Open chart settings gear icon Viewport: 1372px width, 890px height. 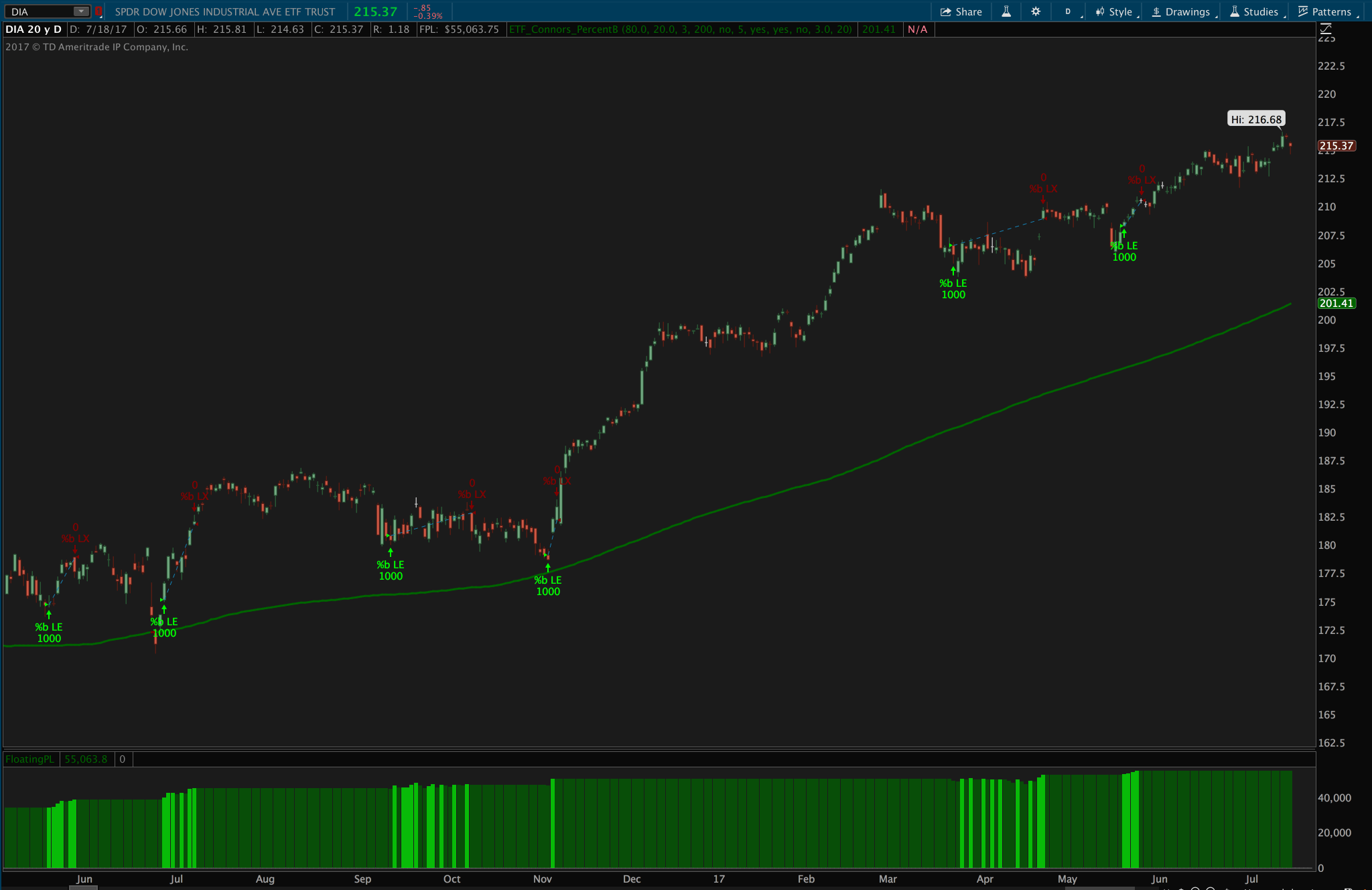(x=1035, y=11)
